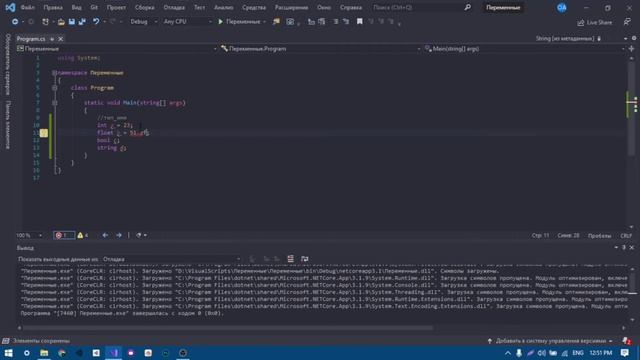640x360 pixels.
Task: Open the output source dropdown showing Отладка
Action: click(171, 259)
